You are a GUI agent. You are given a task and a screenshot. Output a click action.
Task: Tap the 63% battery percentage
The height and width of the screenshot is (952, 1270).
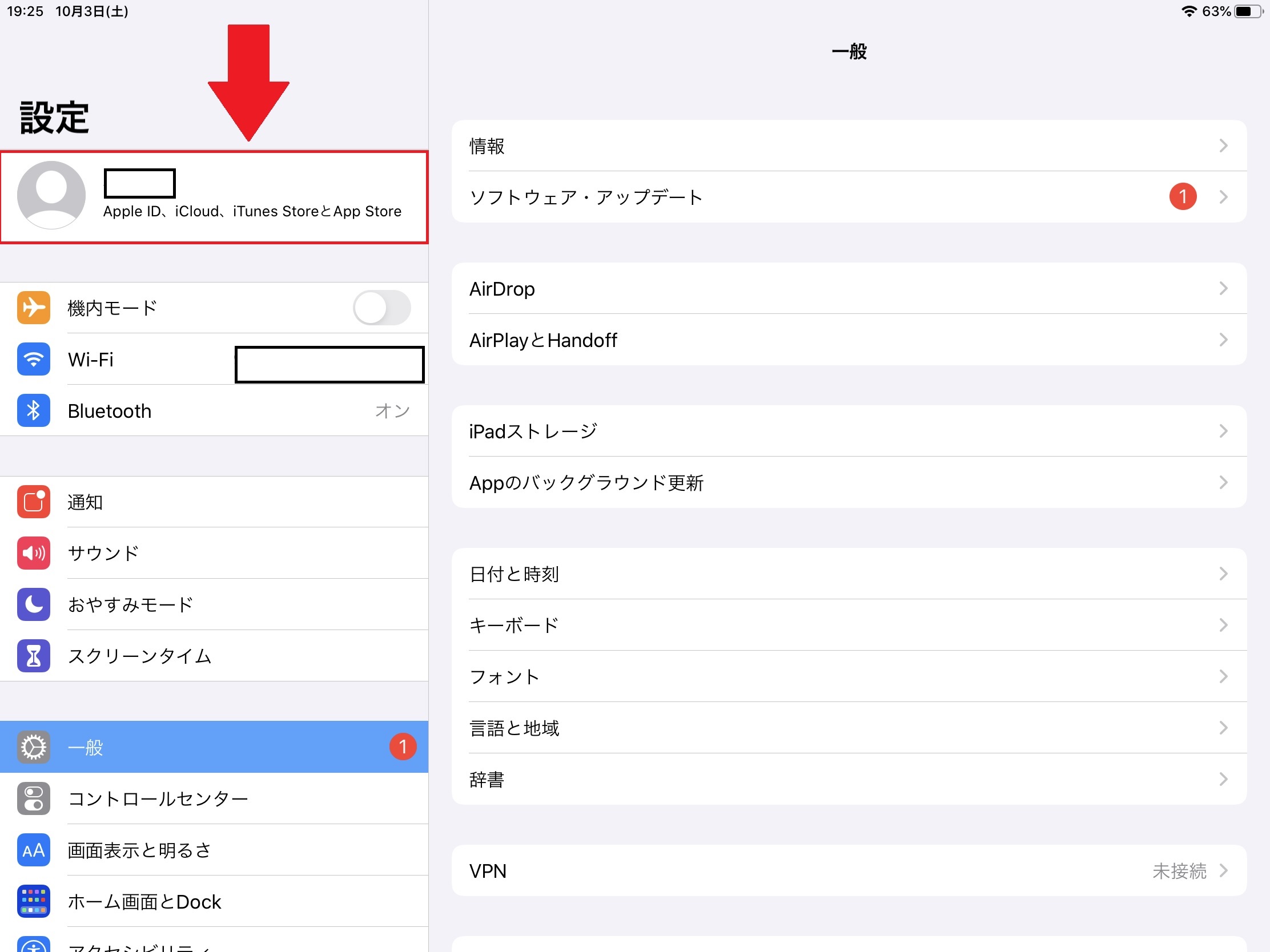(1216, 11)
